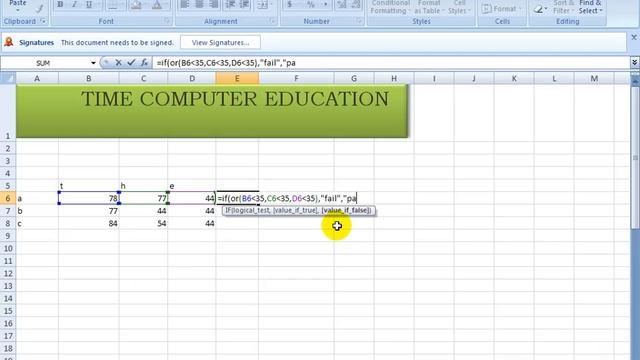640x360 pixels.
Task: Open the Font dialog launcher
Action: pos(167,21)
